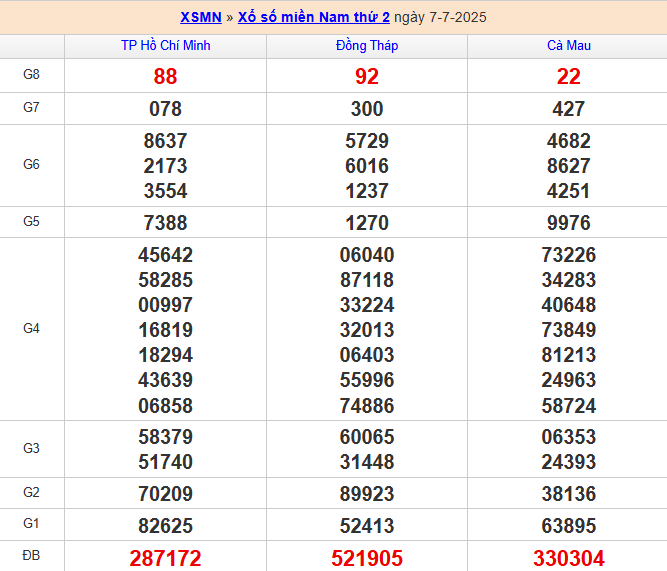Screen dimensions: 667x571
Task: Click the G6 number 6016
Action: click(x=367, y=166)
